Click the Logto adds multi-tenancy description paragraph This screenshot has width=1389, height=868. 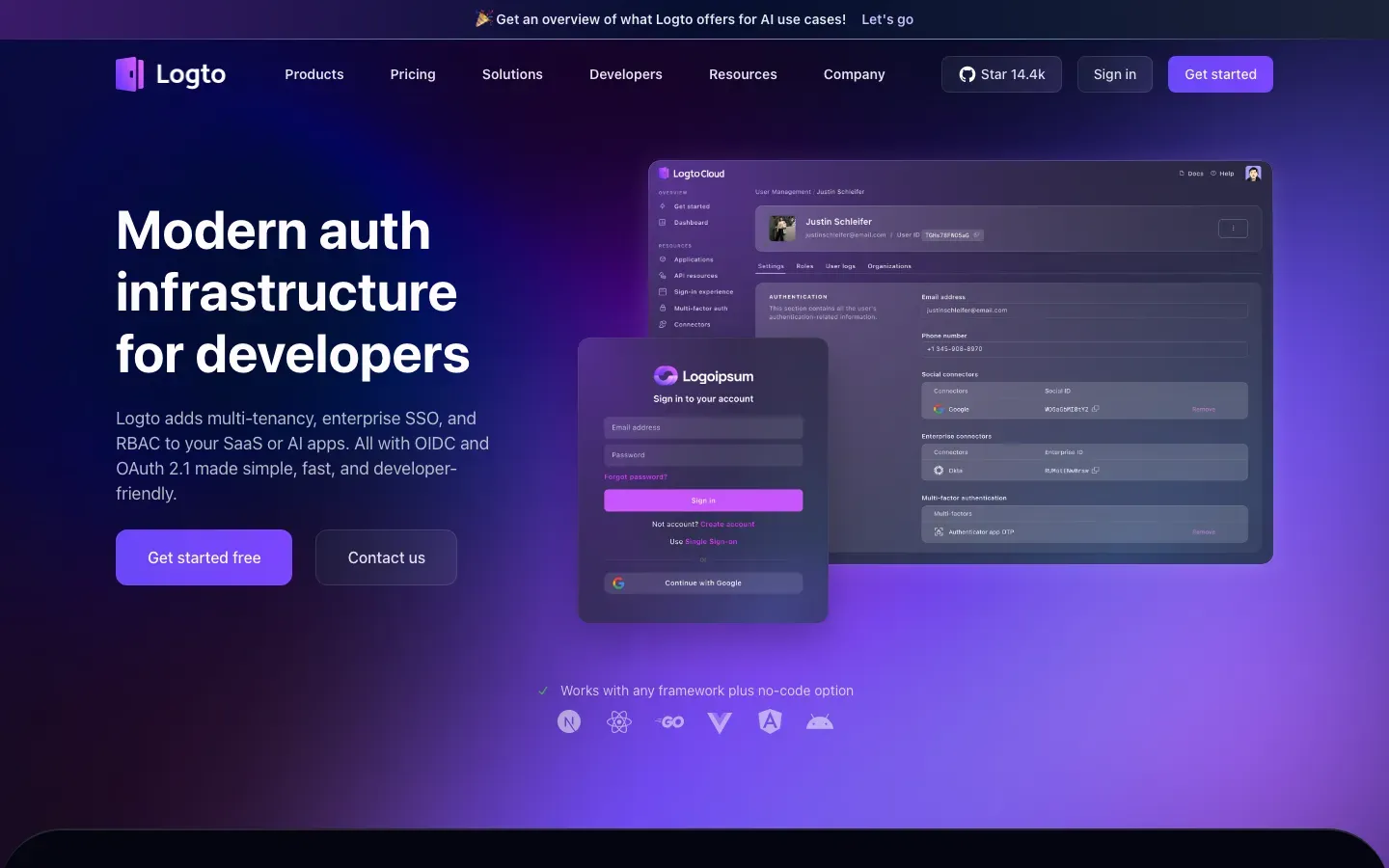click(303, 456)
